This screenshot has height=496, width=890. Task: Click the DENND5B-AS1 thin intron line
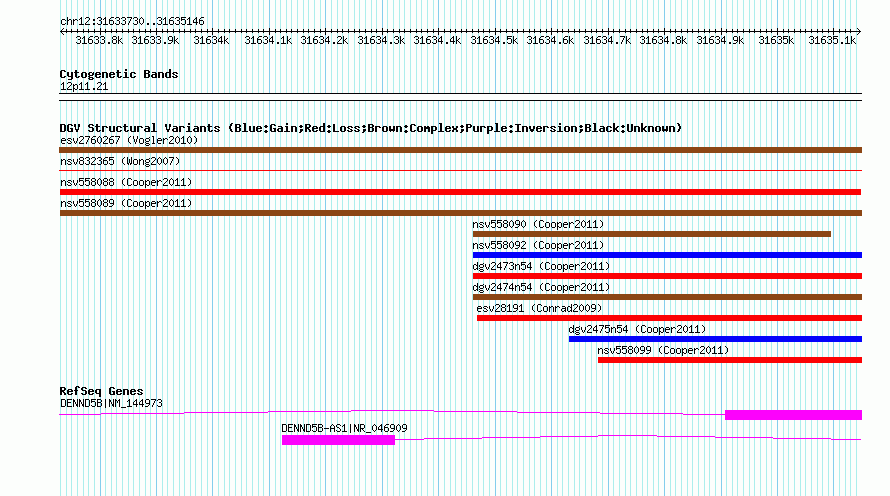(628, 438)
